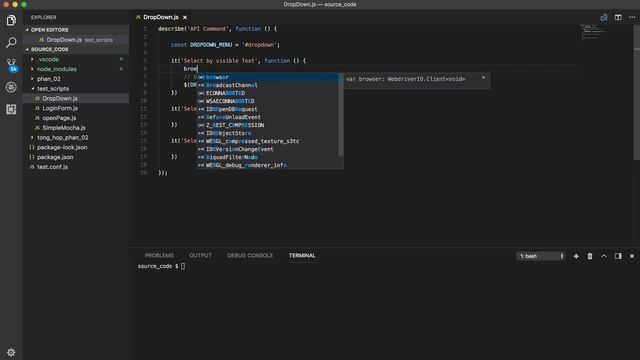Choose the 'IDBObjectStore' suggestion
The height and width of the screenshot is (360, 640).
click(268, 133)
